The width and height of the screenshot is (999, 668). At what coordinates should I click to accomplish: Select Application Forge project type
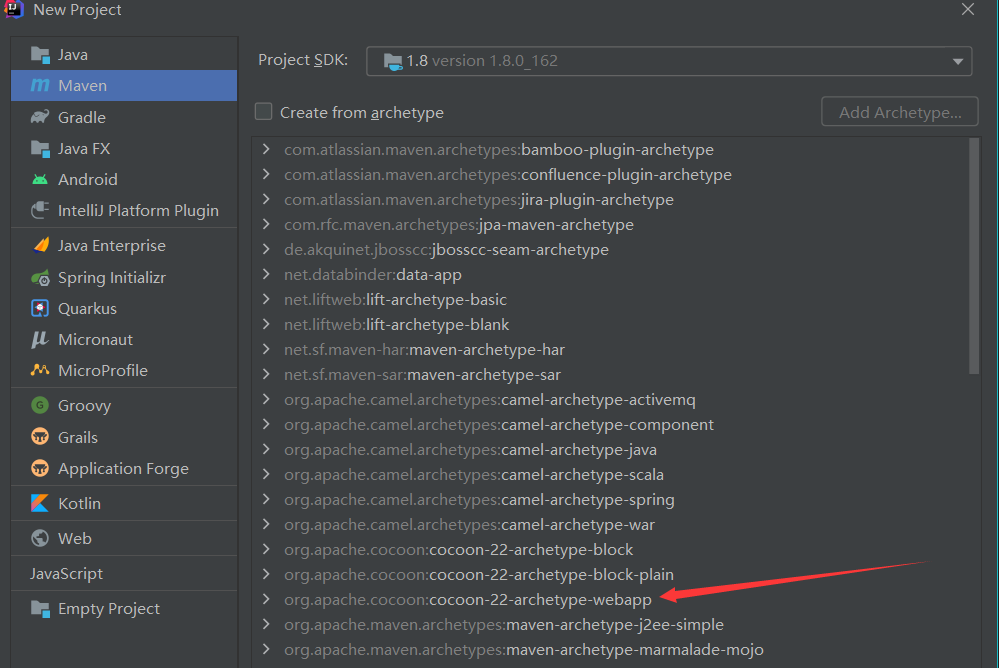pyautogui.click(x=124, y=468)
